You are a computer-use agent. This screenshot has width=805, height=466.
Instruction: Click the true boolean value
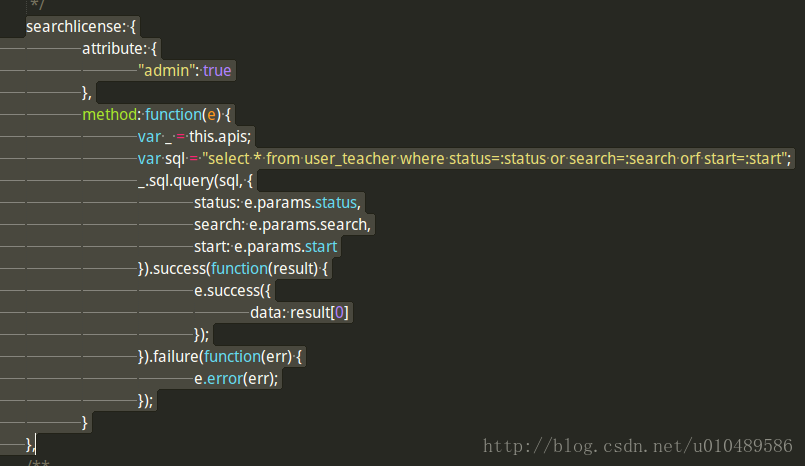point(217,70)
